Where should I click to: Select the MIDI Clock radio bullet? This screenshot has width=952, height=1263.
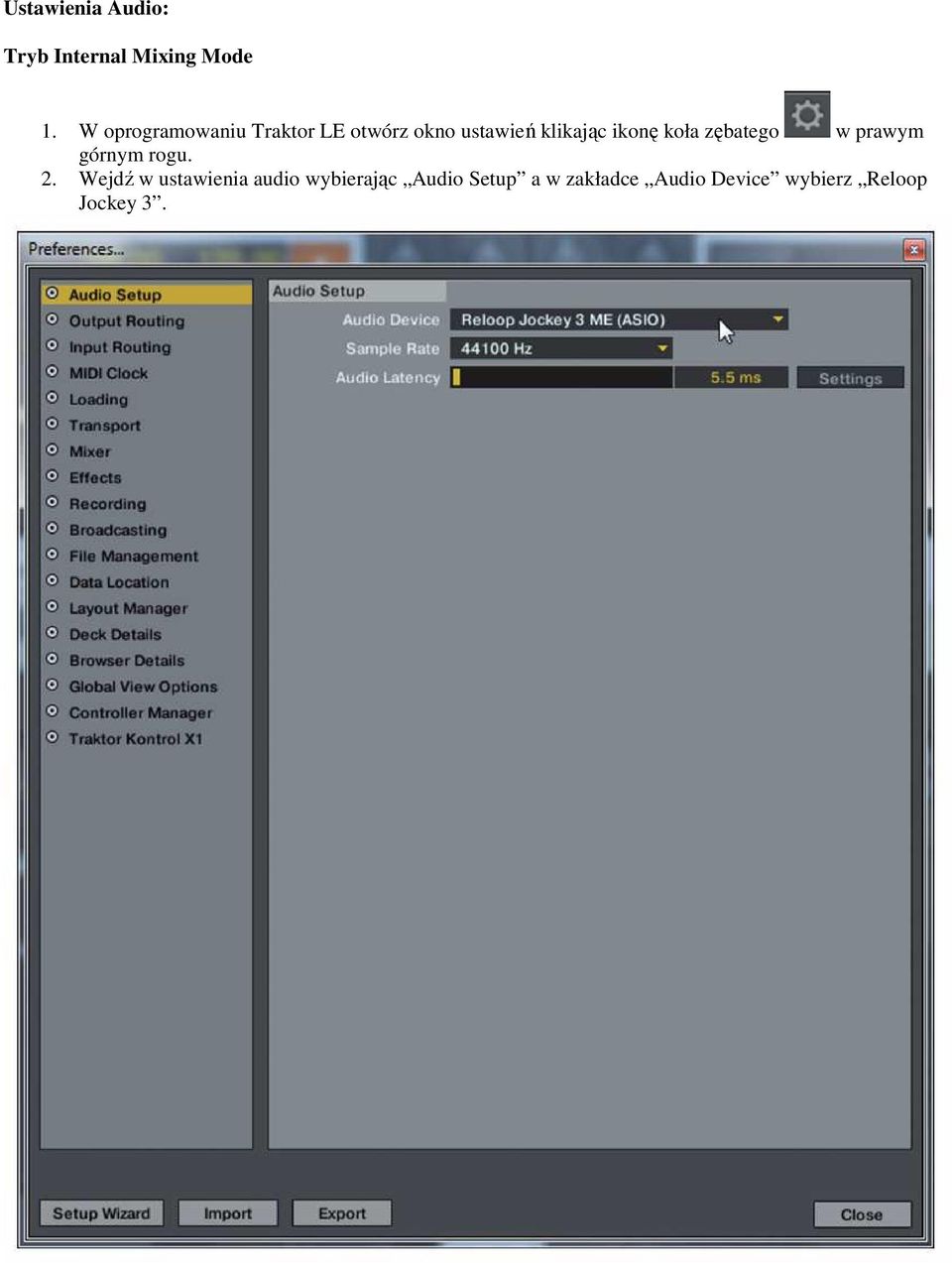[x=53, y=372]
